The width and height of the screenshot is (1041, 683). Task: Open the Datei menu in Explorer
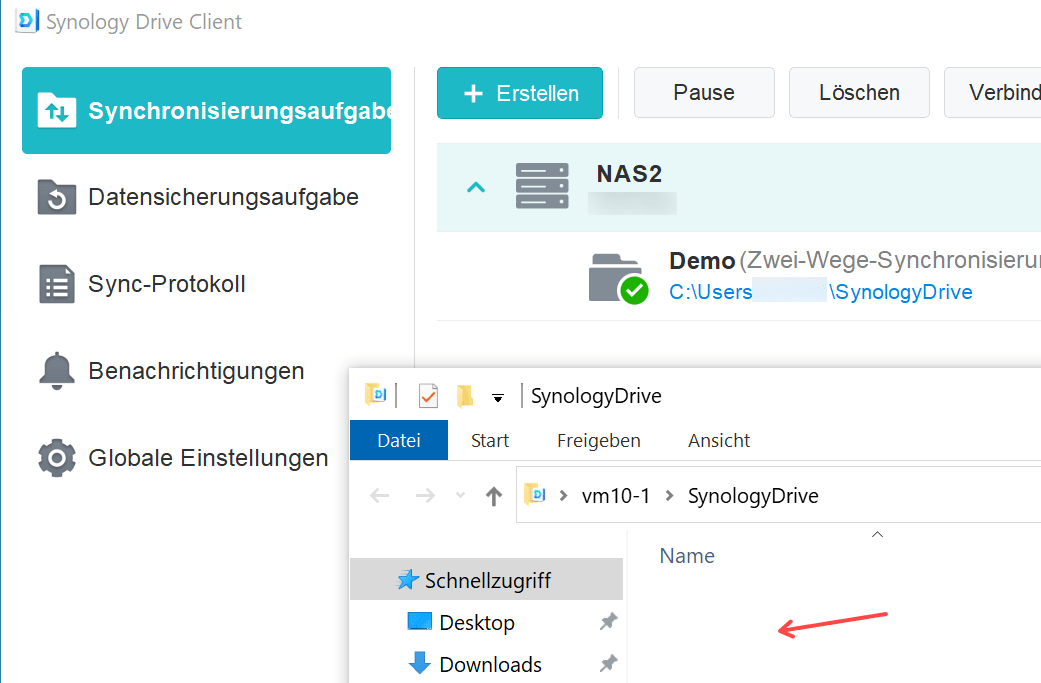[398, 440]
